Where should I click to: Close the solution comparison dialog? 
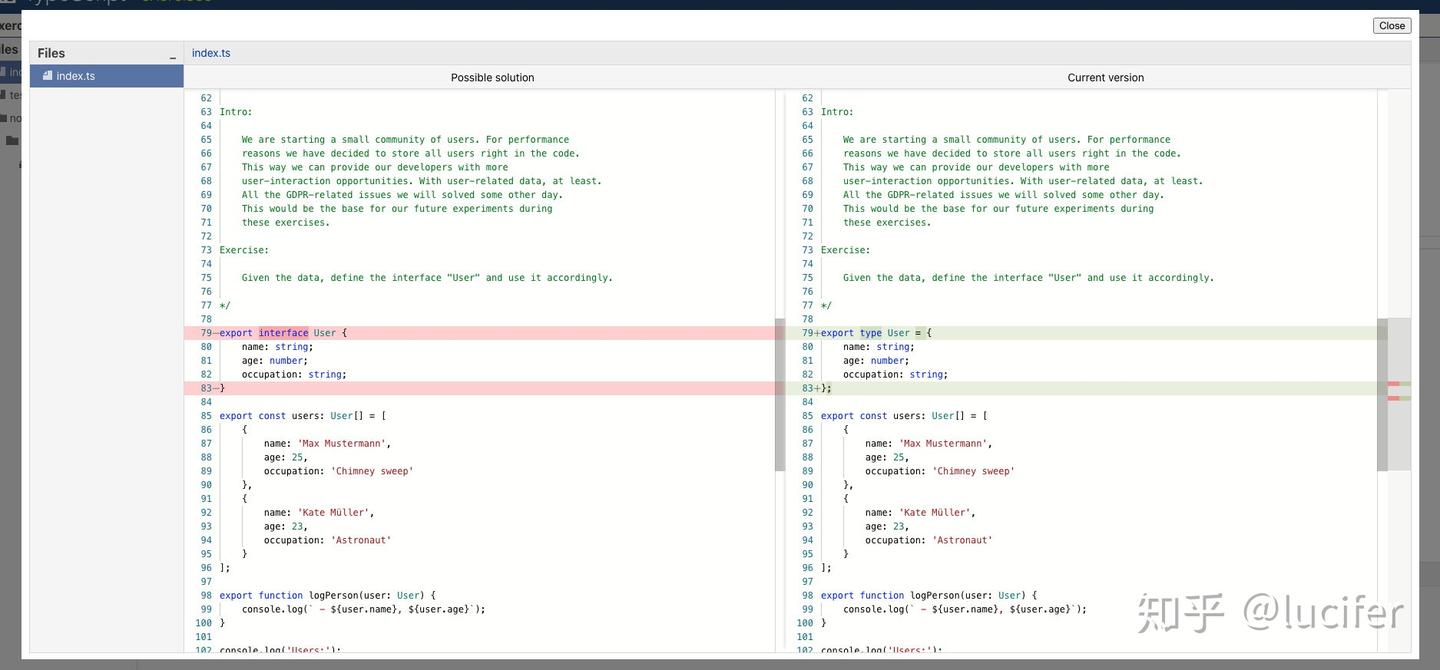1392,26
